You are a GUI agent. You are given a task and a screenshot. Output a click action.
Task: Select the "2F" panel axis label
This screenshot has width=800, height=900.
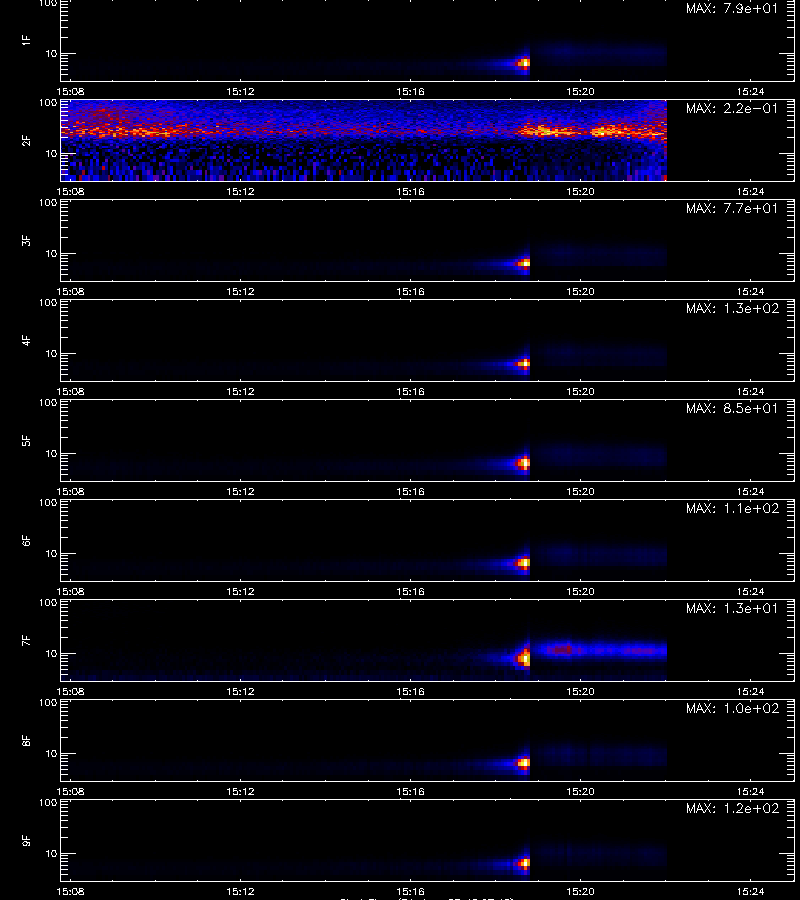26,141
